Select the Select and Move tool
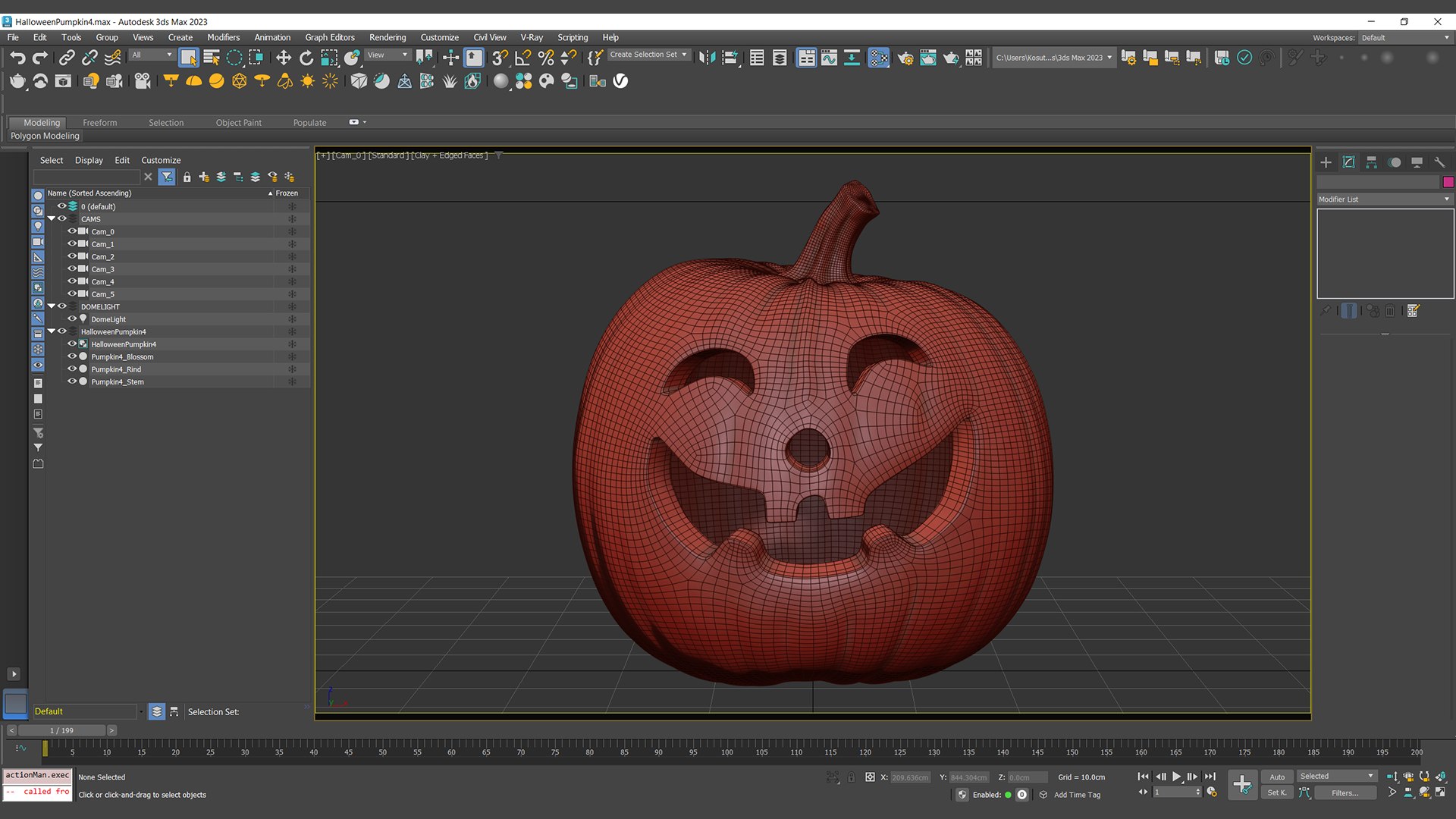Viewport: 1456px width, 819px height. (284, 58)
